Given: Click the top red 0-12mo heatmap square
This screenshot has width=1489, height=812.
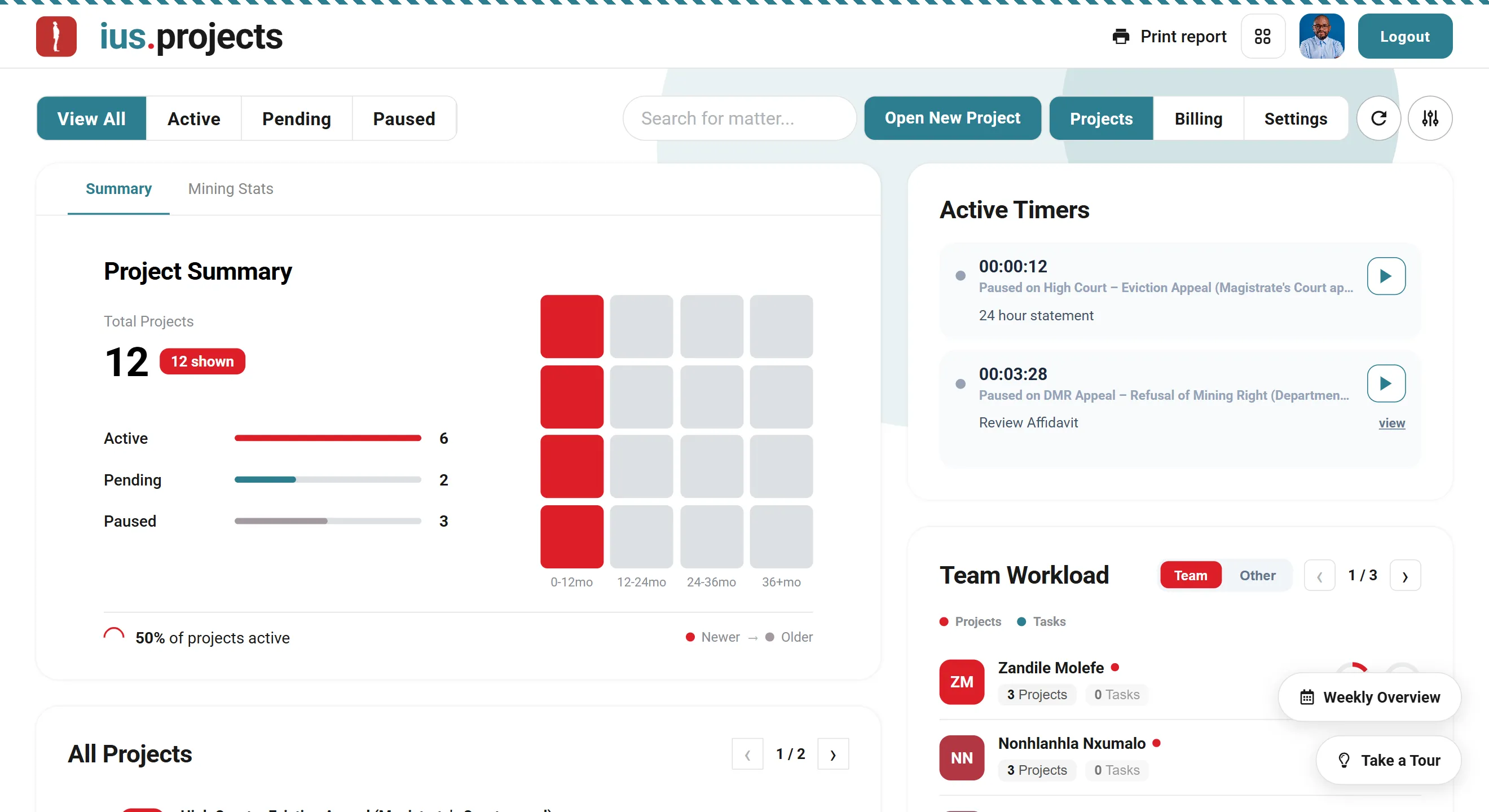Looking at the screenshot, I should pos(571,326).
